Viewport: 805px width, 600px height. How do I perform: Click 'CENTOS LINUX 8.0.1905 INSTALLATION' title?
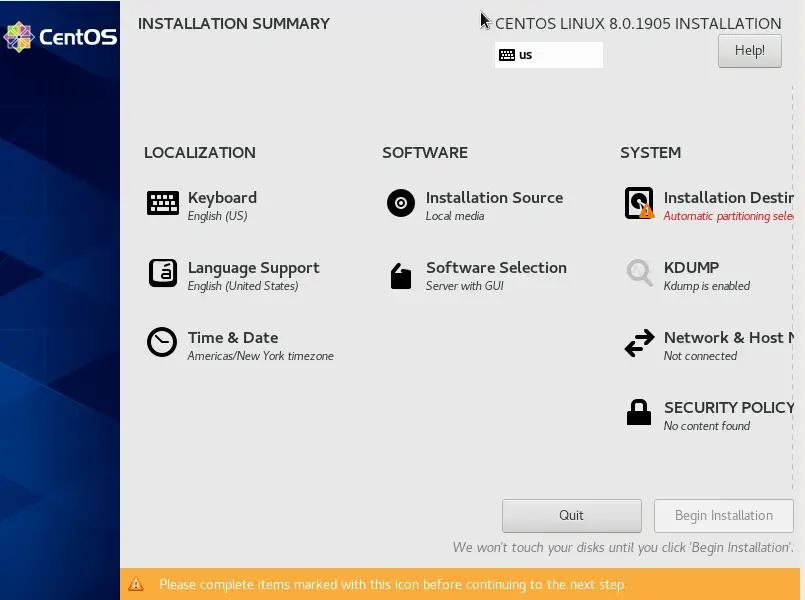(638, 24)
